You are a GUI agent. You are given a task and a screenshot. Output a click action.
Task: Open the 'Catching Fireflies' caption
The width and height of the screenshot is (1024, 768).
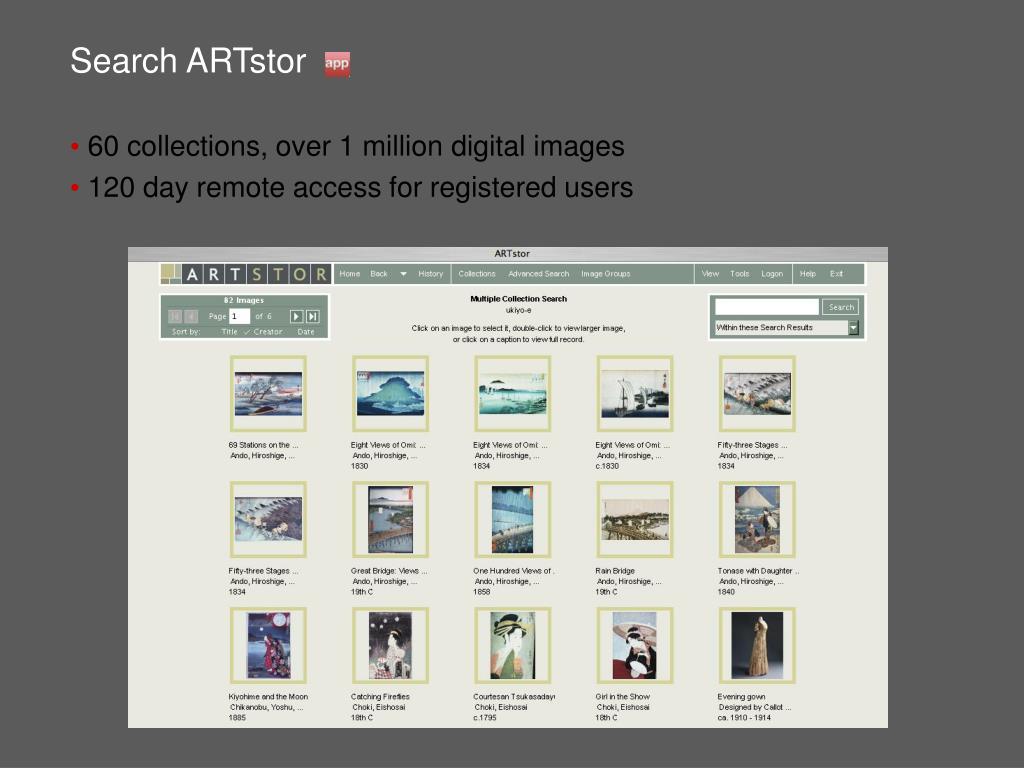pos(380,697)
